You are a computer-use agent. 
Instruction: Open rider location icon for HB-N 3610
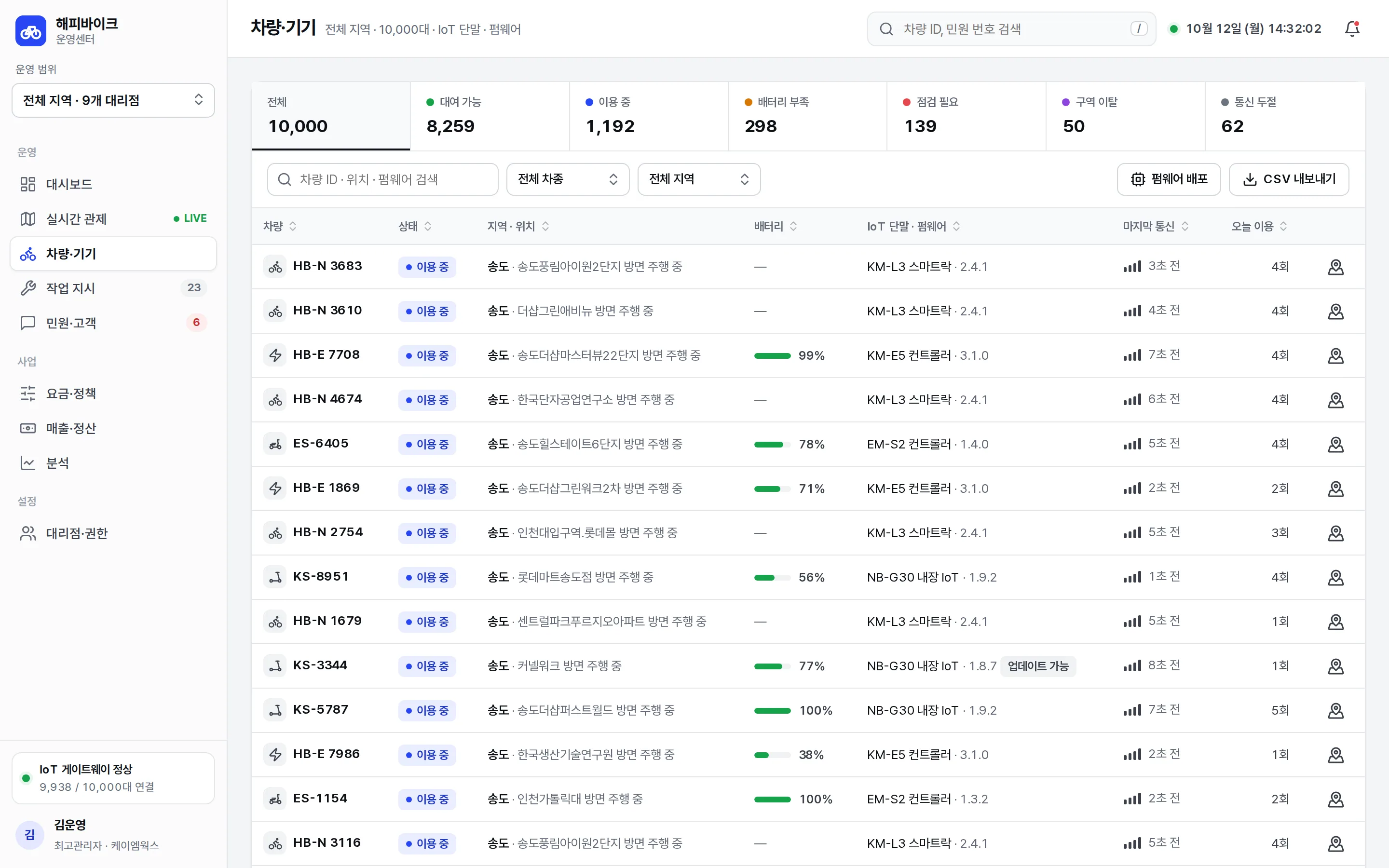(x=1335, y=311)
